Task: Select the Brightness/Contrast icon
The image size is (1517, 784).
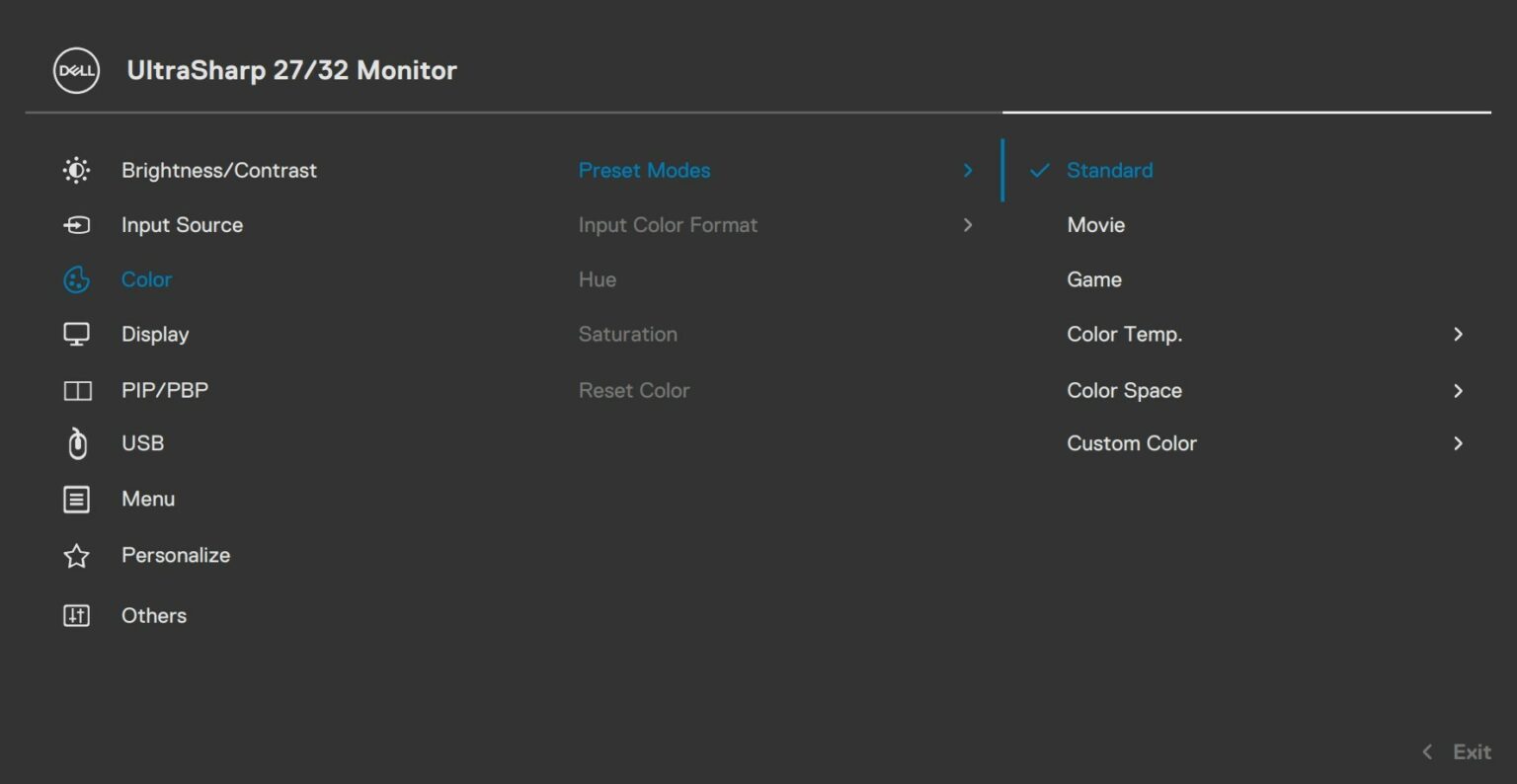Action: (76, 170)
